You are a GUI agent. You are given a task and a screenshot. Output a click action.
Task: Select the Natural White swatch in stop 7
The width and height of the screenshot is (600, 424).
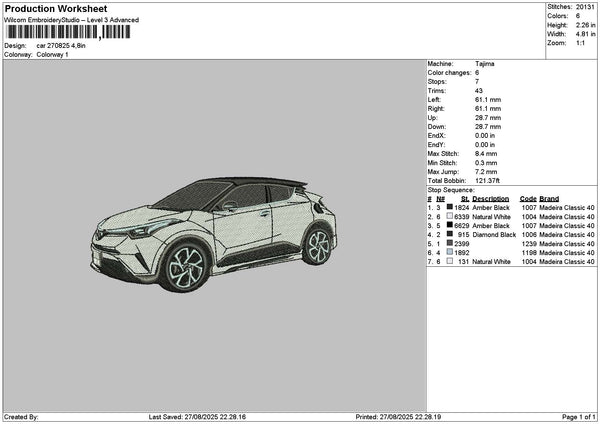point(451,261)
